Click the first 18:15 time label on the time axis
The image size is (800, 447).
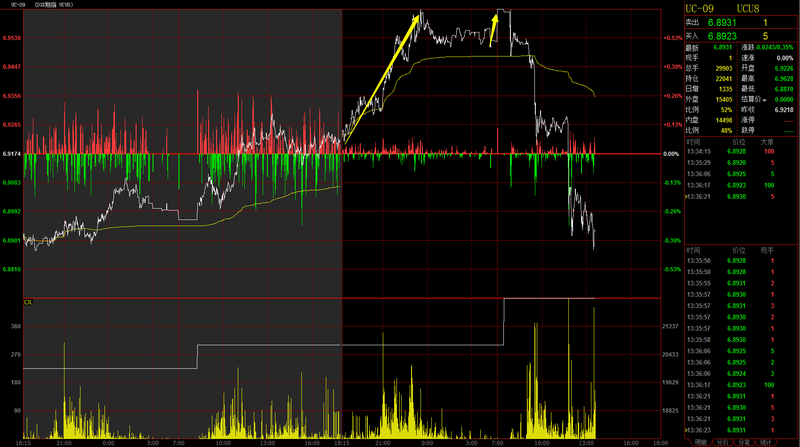(x=23, y=443)
